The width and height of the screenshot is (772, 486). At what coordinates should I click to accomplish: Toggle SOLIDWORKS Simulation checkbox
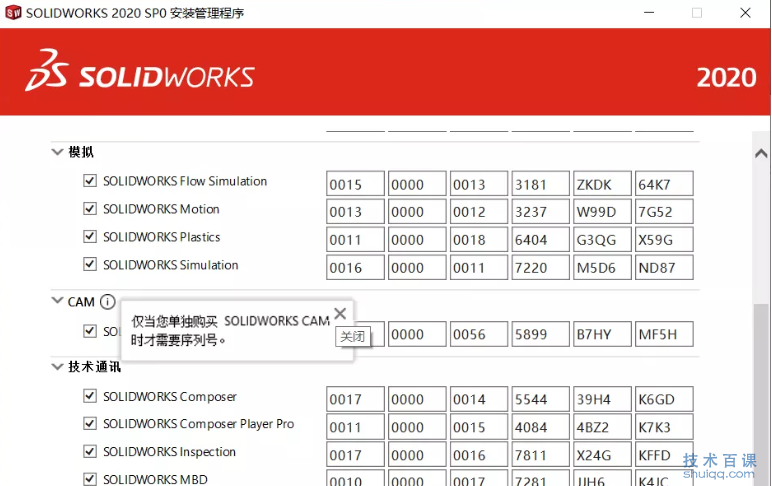pyautogui.click(x=90, y=264)
